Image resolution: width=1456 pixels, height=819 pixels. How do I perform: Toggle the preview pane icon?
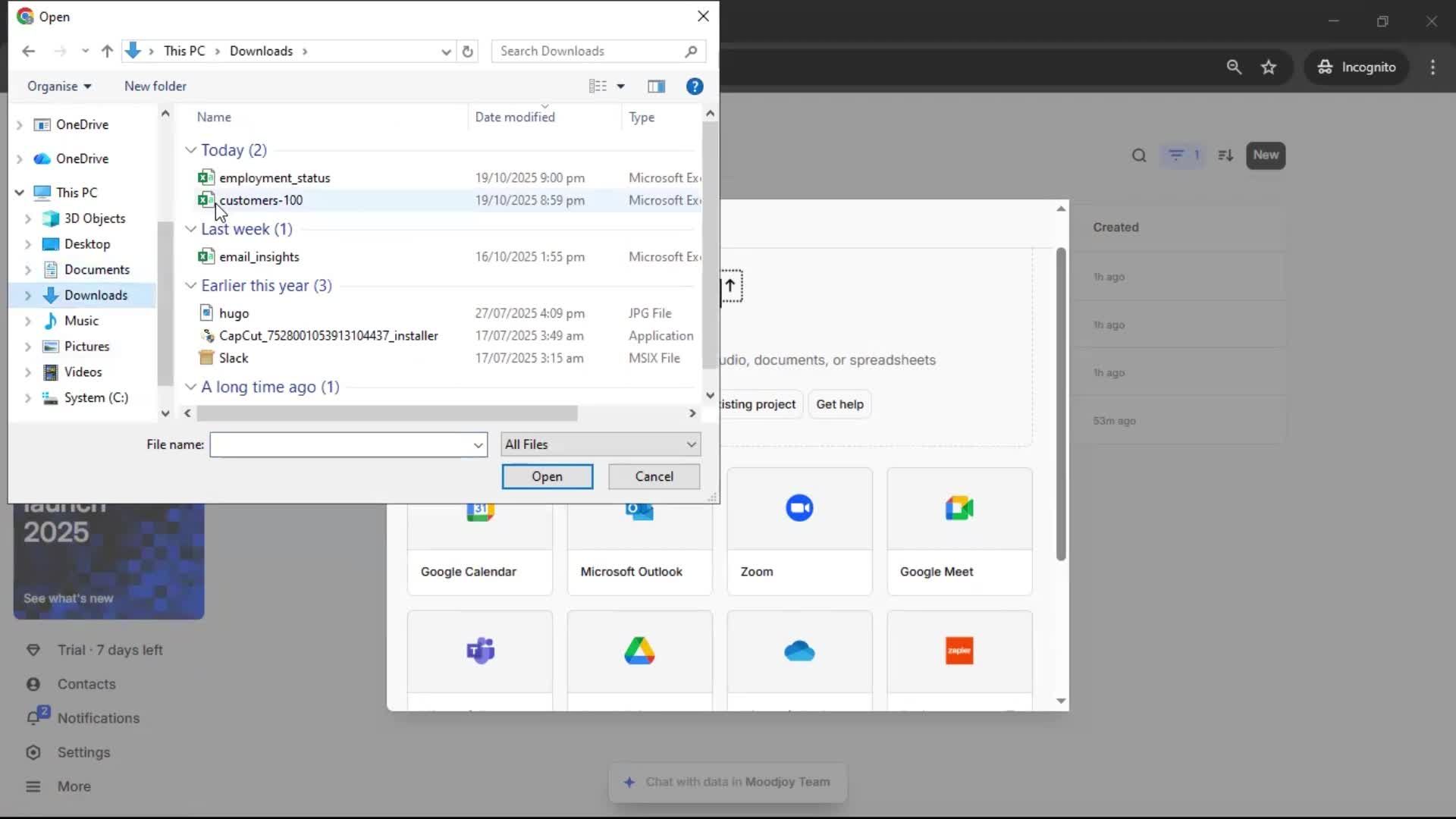[656, 86]
